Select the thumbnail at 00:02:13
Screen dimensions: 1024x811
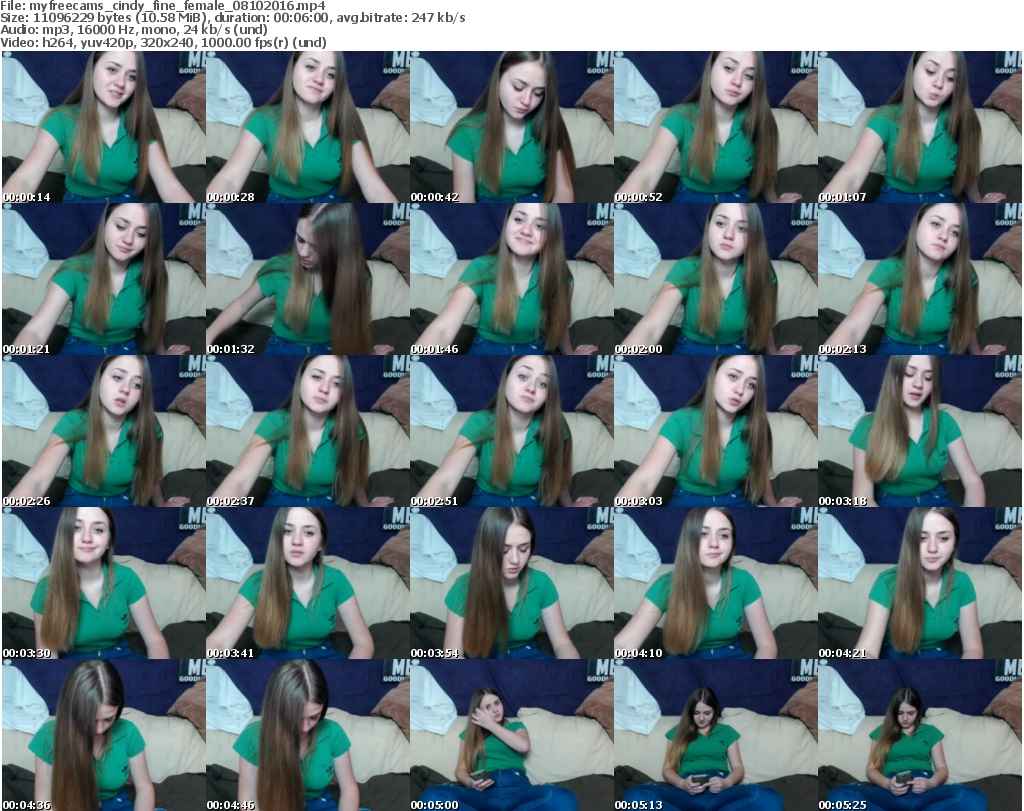coord(920,279)
